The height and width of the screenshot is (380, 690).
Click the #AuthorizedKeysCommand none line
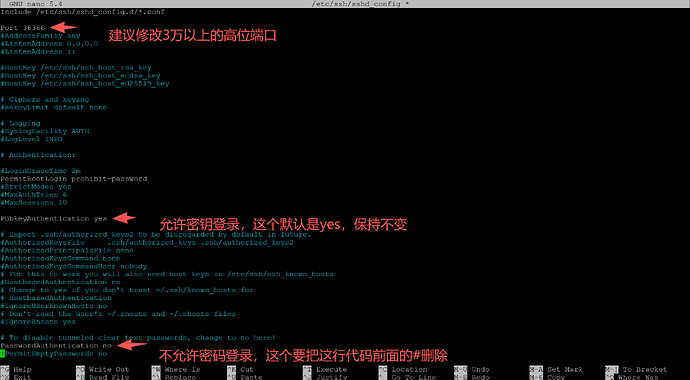click(x=60, y=258)
